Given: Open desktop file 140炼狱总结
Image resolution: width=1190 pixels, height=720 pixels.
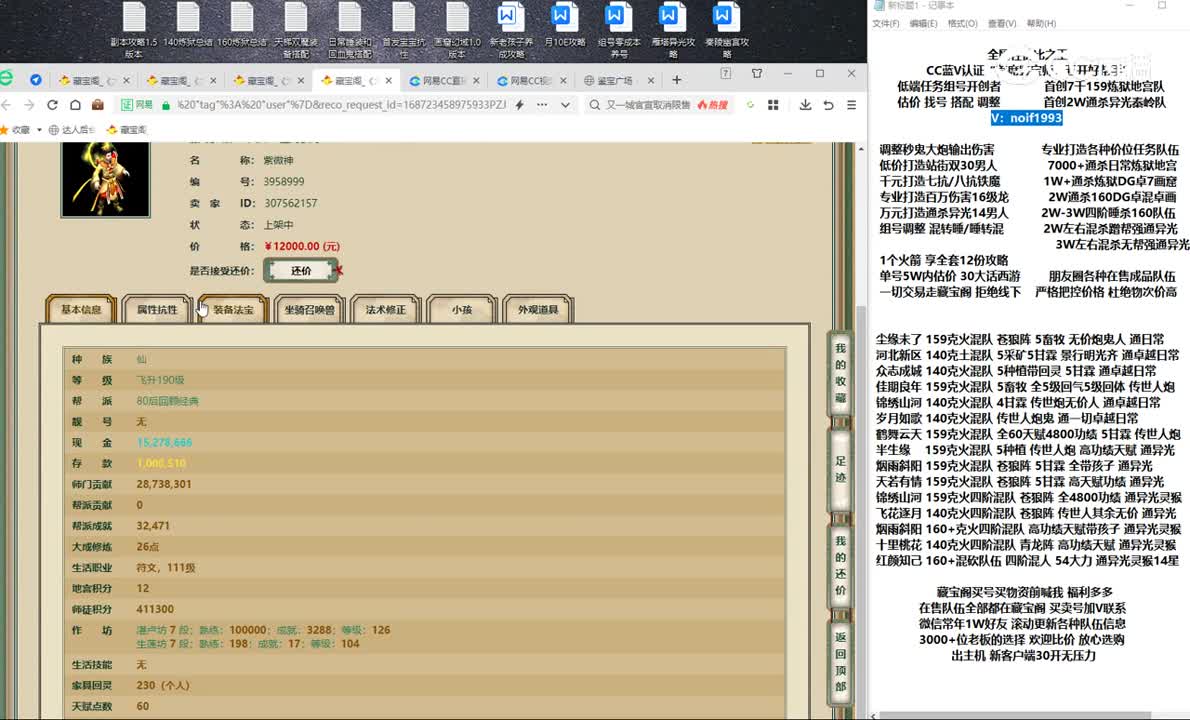Looking at the screenshot, I should coord(187,30).
